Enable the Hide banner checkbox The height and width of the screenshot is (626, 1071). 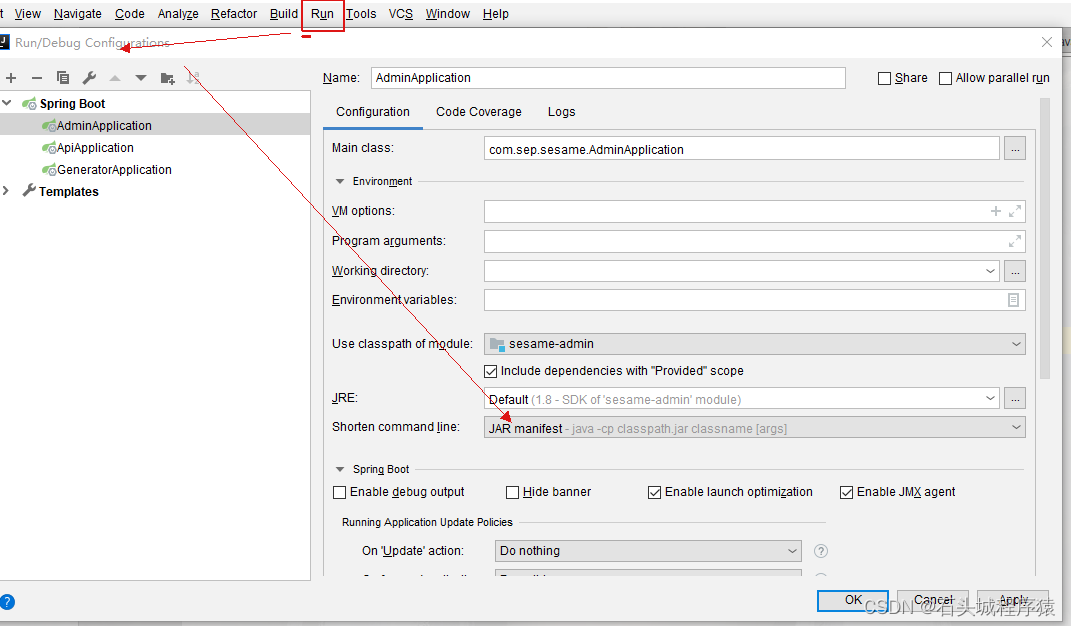[x=512, y=491]
